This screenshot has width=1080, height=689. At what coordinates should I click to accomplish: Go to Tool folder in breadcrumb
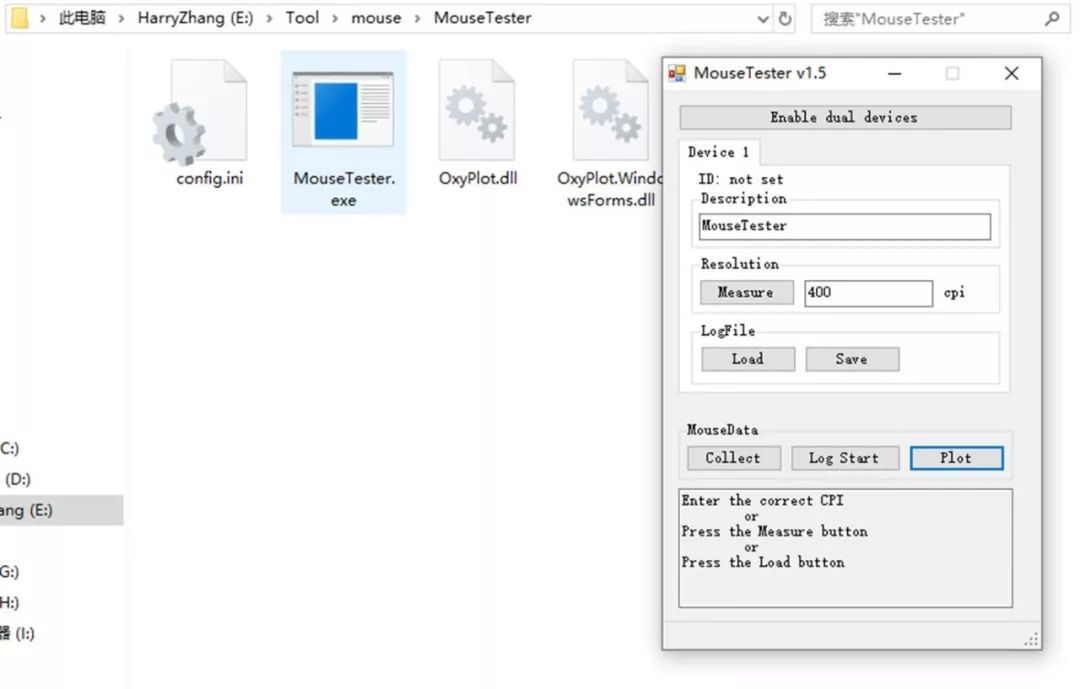(302, 18)
